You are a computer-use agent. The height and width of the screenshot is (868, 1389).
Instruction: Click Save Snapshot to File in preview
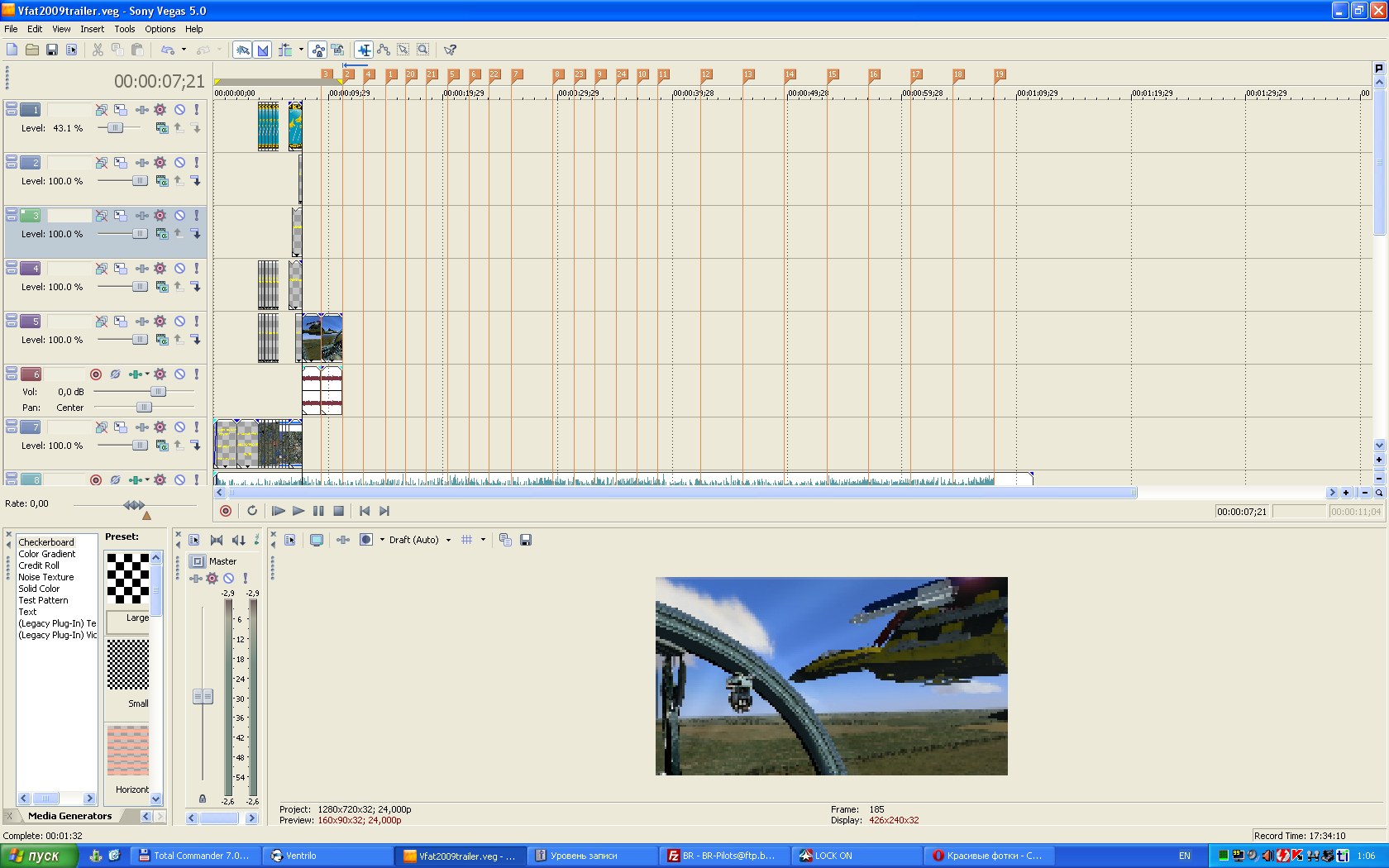526,540
